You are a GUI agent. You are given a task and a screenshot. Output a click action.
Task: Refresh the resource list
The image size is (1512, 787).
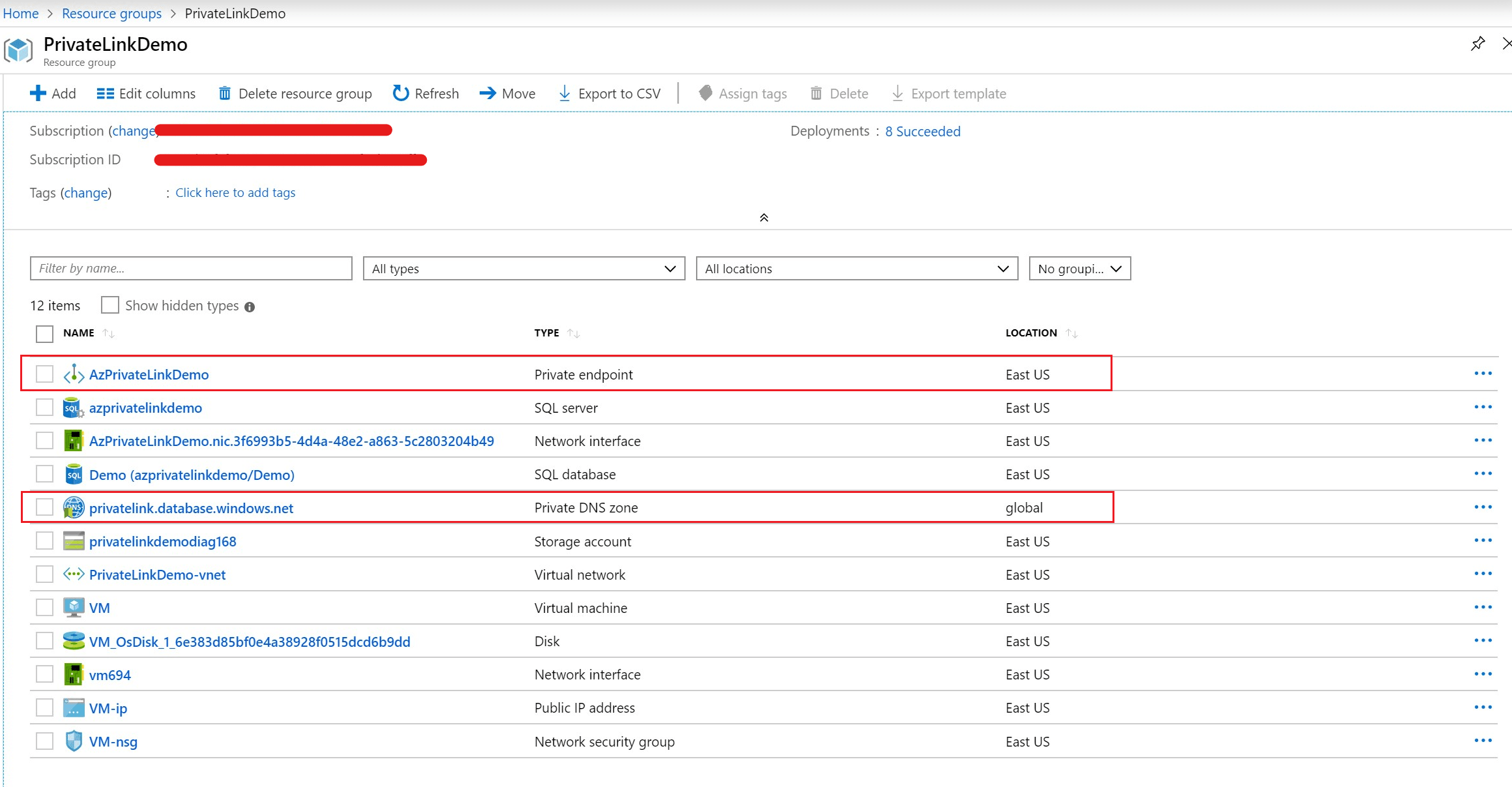(426, 93)
